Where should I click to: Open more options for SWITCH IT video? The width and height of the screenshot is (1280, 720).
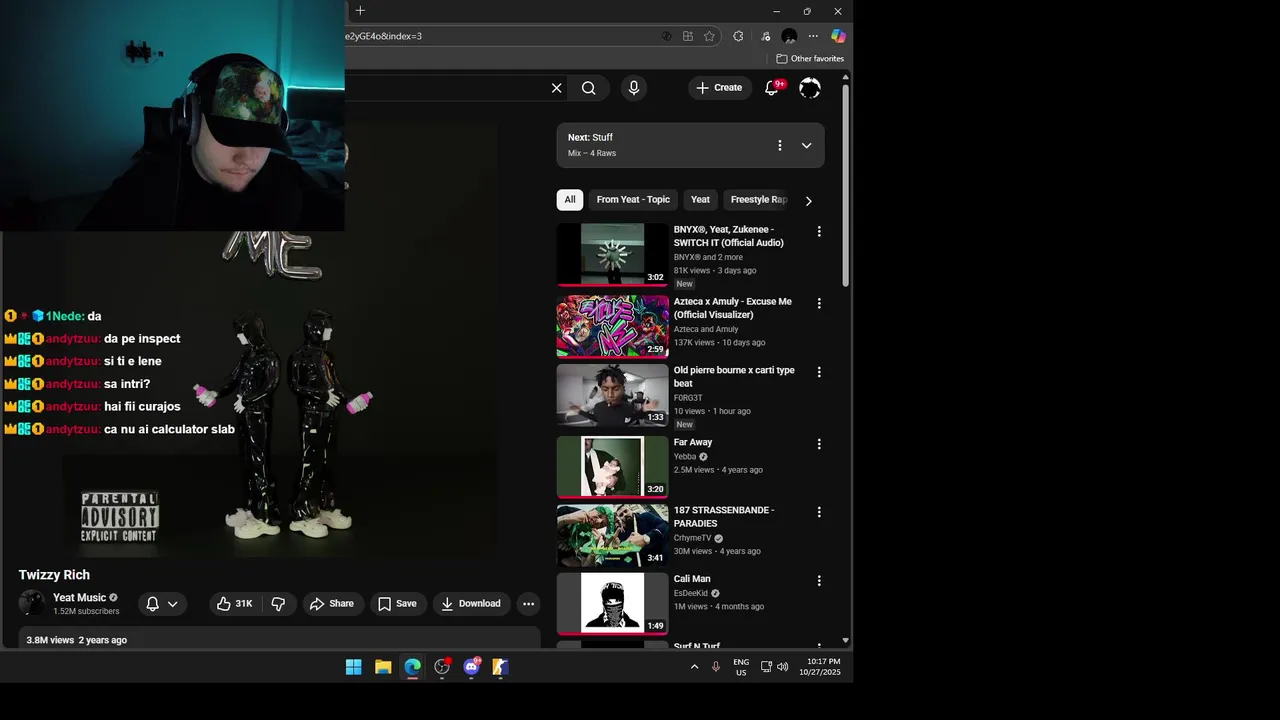[x=819, y=232]
